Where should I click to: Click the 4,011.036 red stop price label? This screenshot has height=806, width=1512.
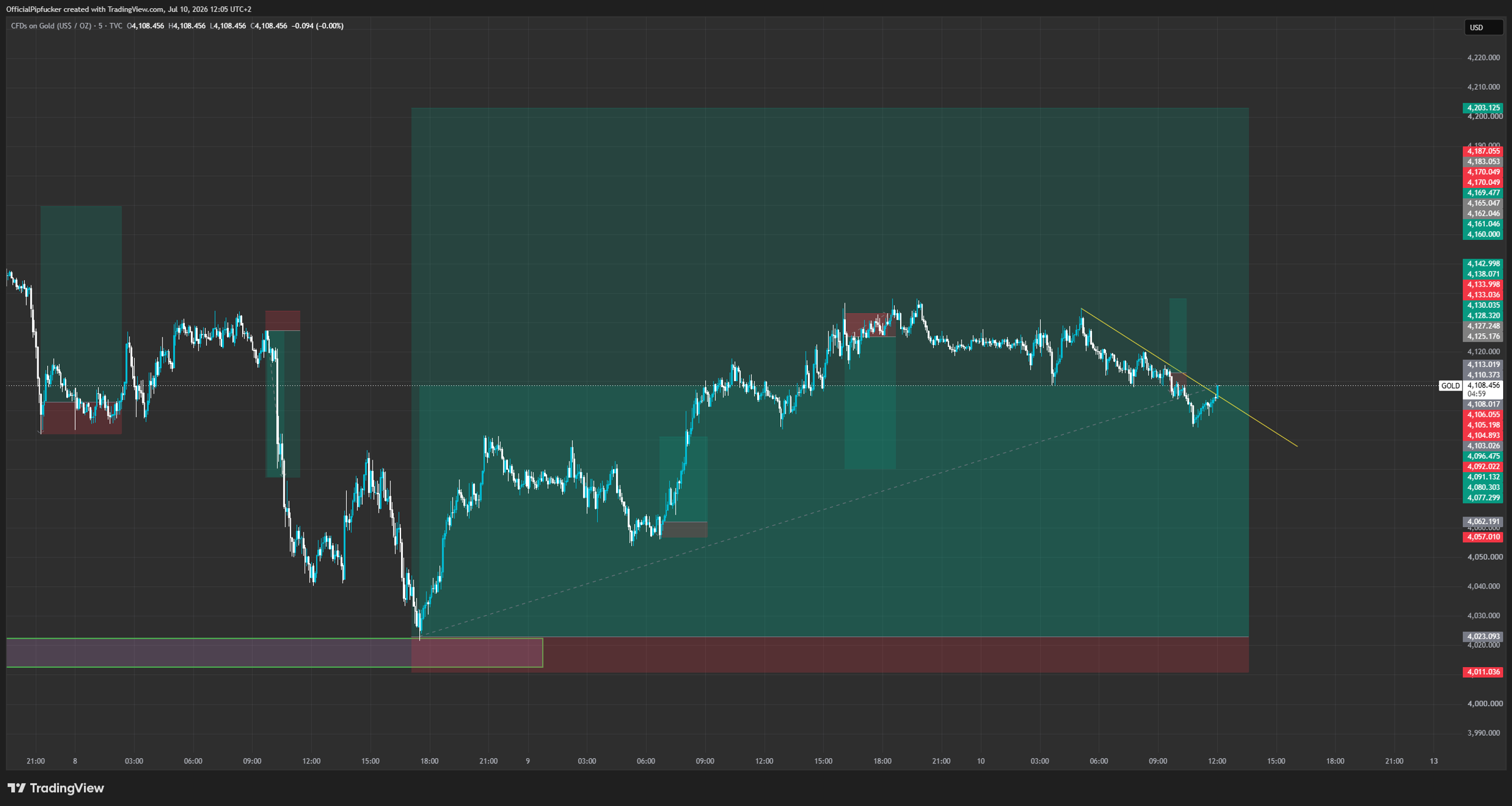(x=1483, y=672)
